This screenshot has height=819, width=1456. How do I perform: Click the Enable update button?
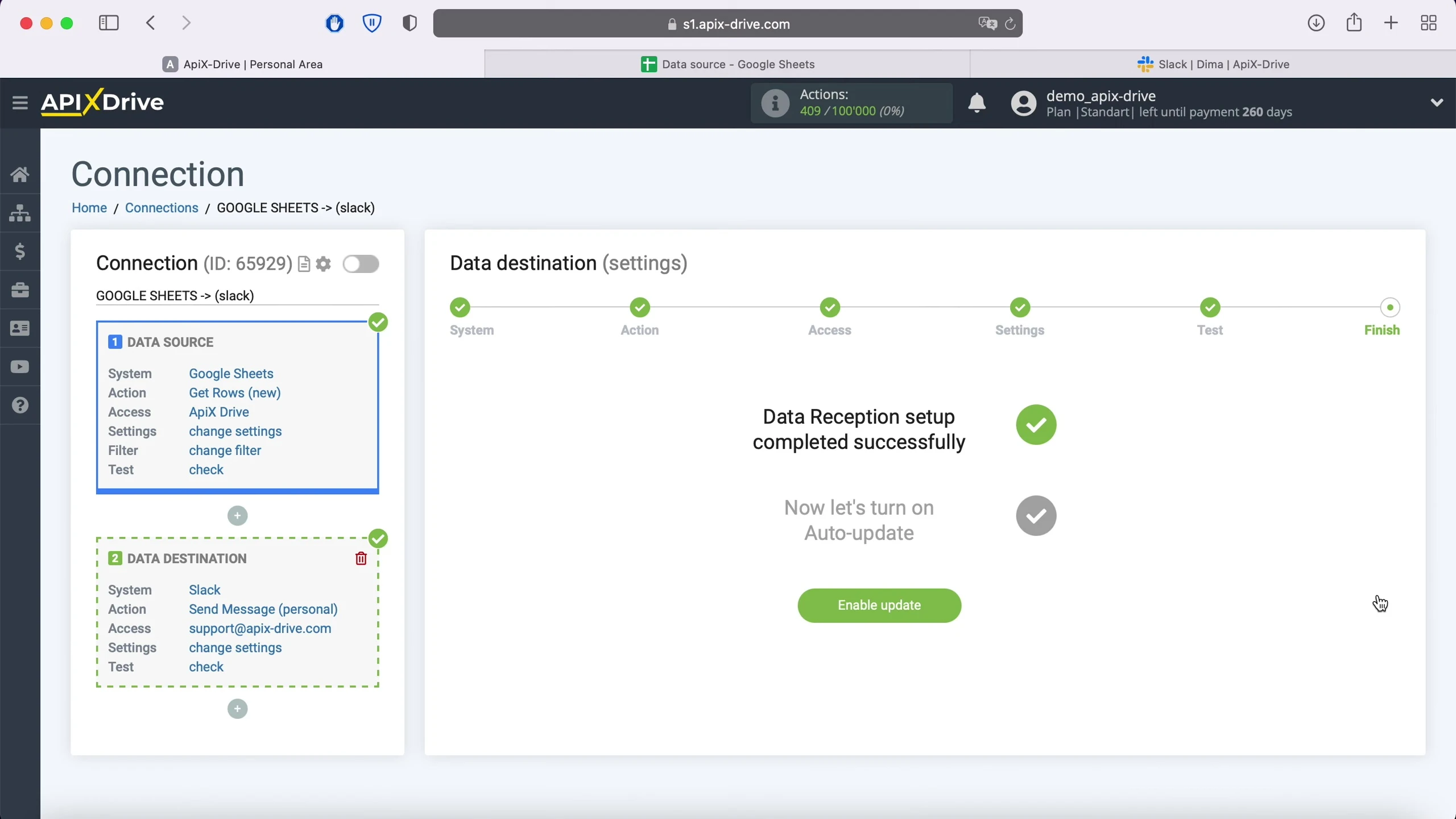pos(879,605)
